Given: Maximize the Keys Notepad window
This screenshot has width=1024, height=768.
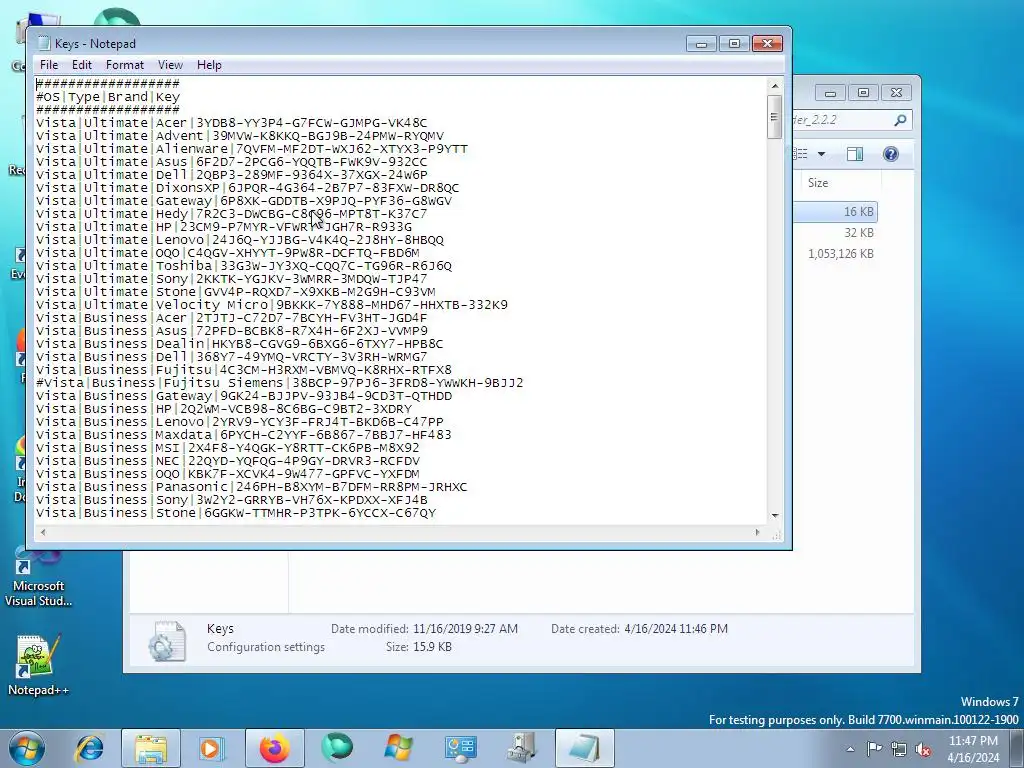Looking at the screenshot, I should [734, 44].
